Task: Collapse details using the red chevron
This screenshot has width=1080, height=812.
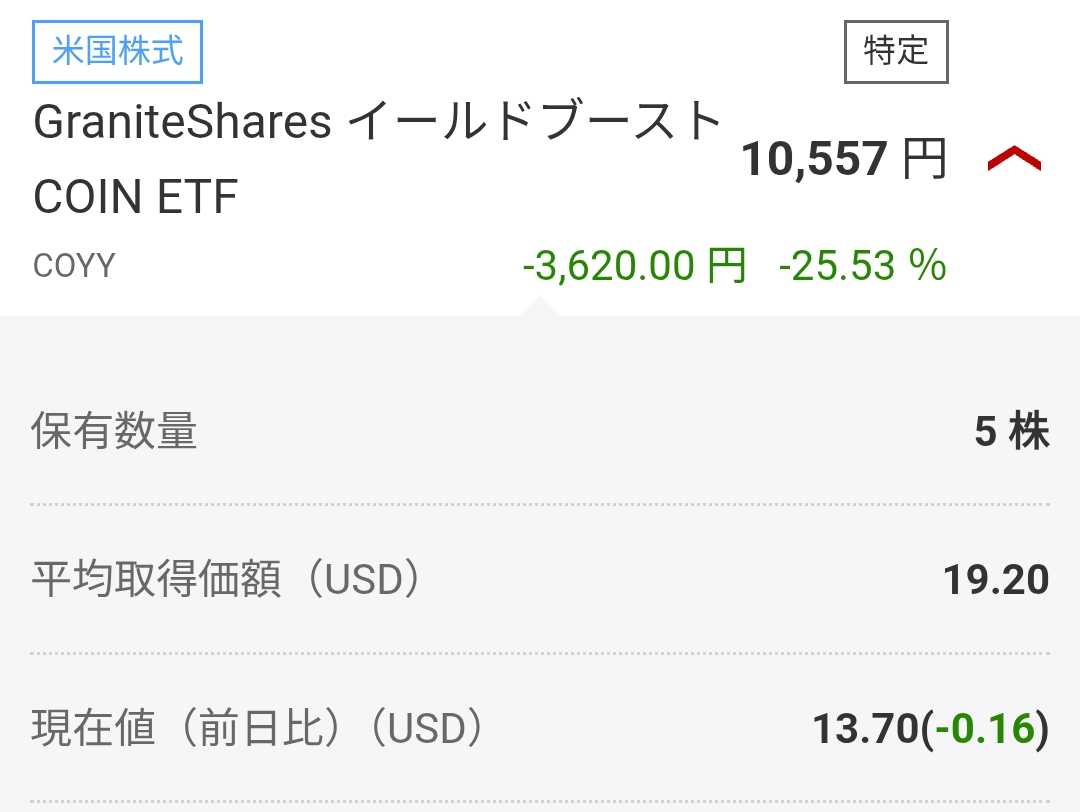Action: click(1014, 159)
